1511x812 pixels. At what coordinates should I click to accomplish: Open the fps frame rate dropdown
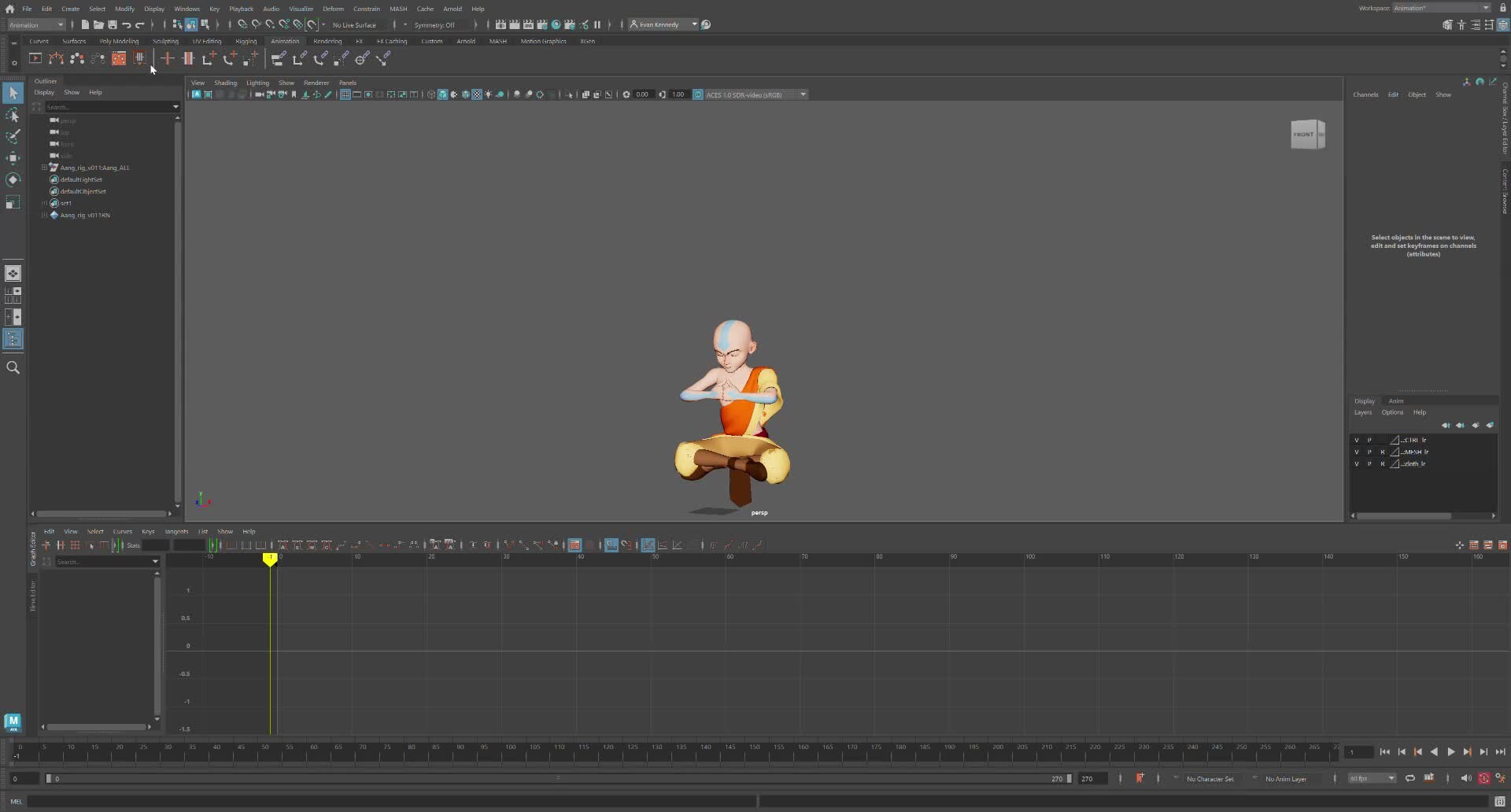[1372, 778]
